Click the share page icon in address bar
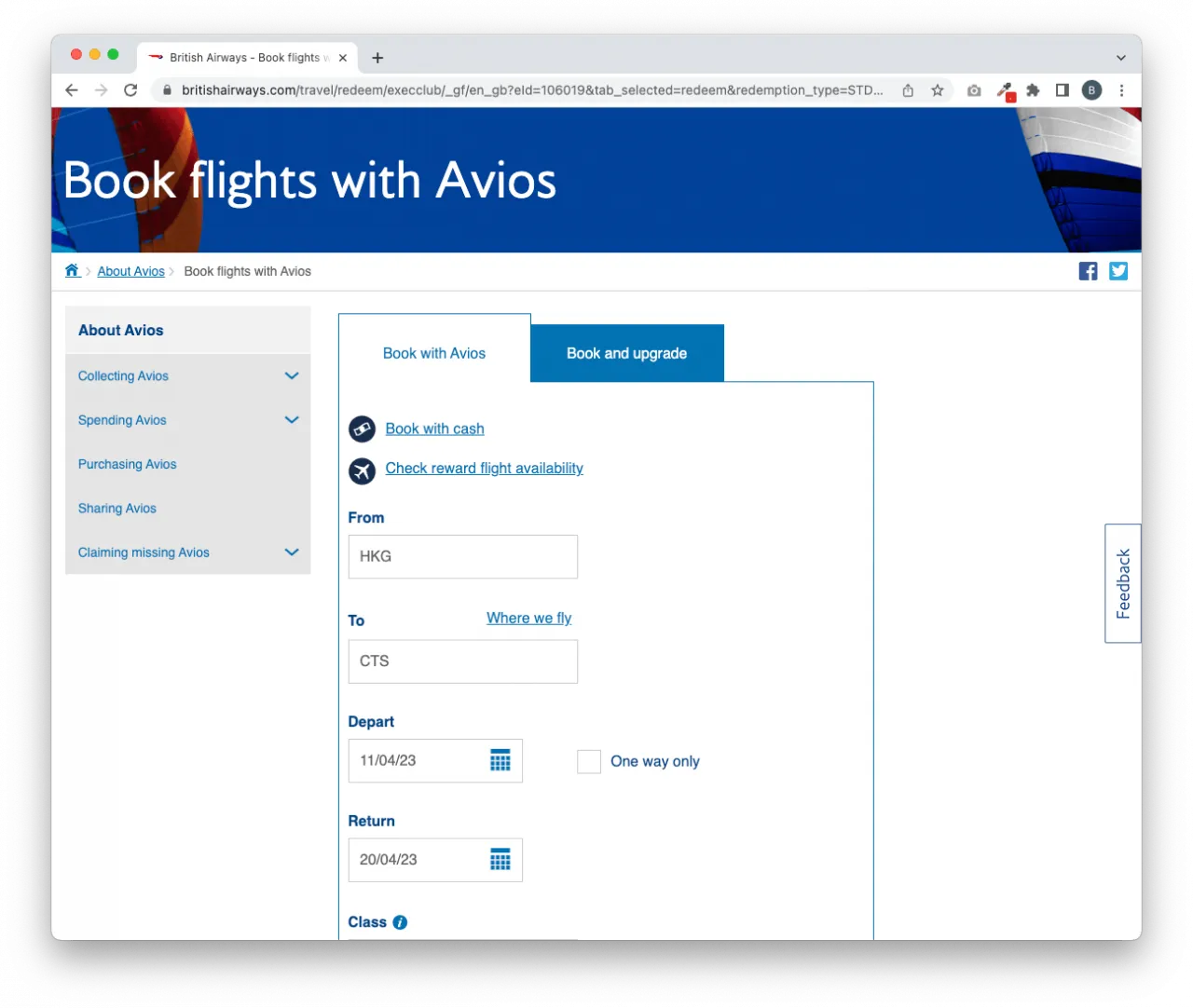Viewport: 1193px width, 1008px height. point(908,90)
